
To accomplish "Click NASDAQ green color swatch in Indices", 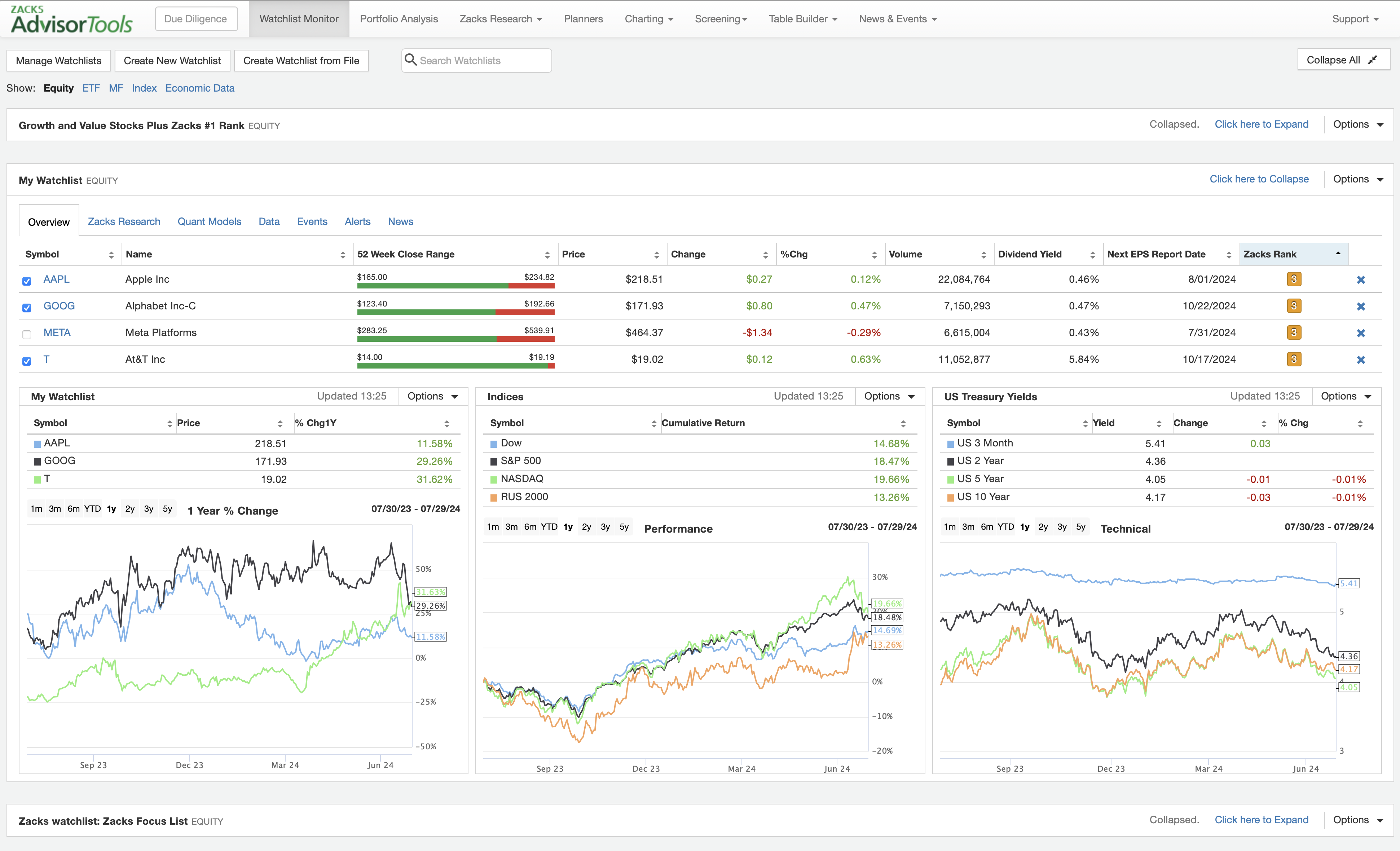I will 494,480.
